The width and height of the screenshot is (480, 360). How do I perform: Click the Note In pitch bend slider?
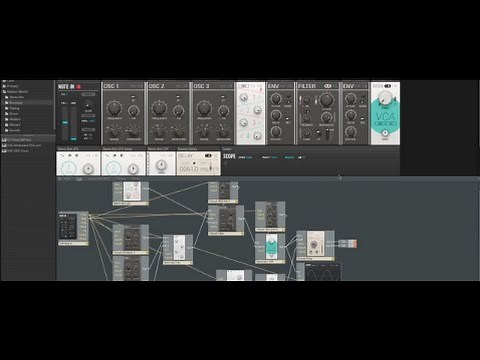[65, 123]
